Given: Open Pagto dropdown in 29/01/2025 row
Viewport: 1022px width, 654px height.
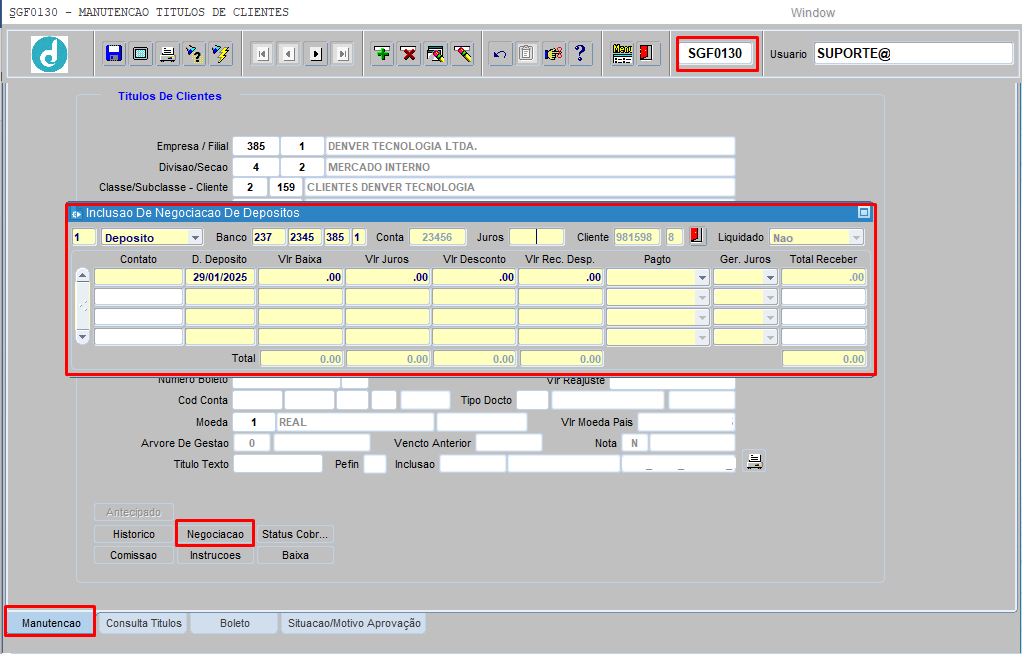Looking at the screenshot, I should pos(702,277).
